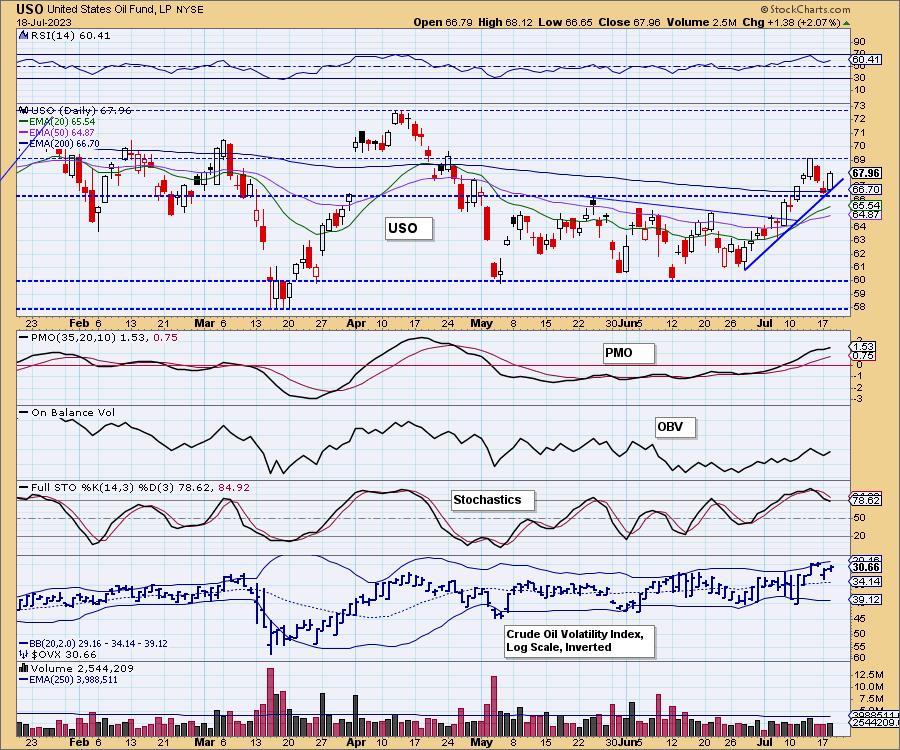This screenshot has height=750, width=900.
Task: Click the OHLC icon before $OVX 30.66
Action: [24, 654]
